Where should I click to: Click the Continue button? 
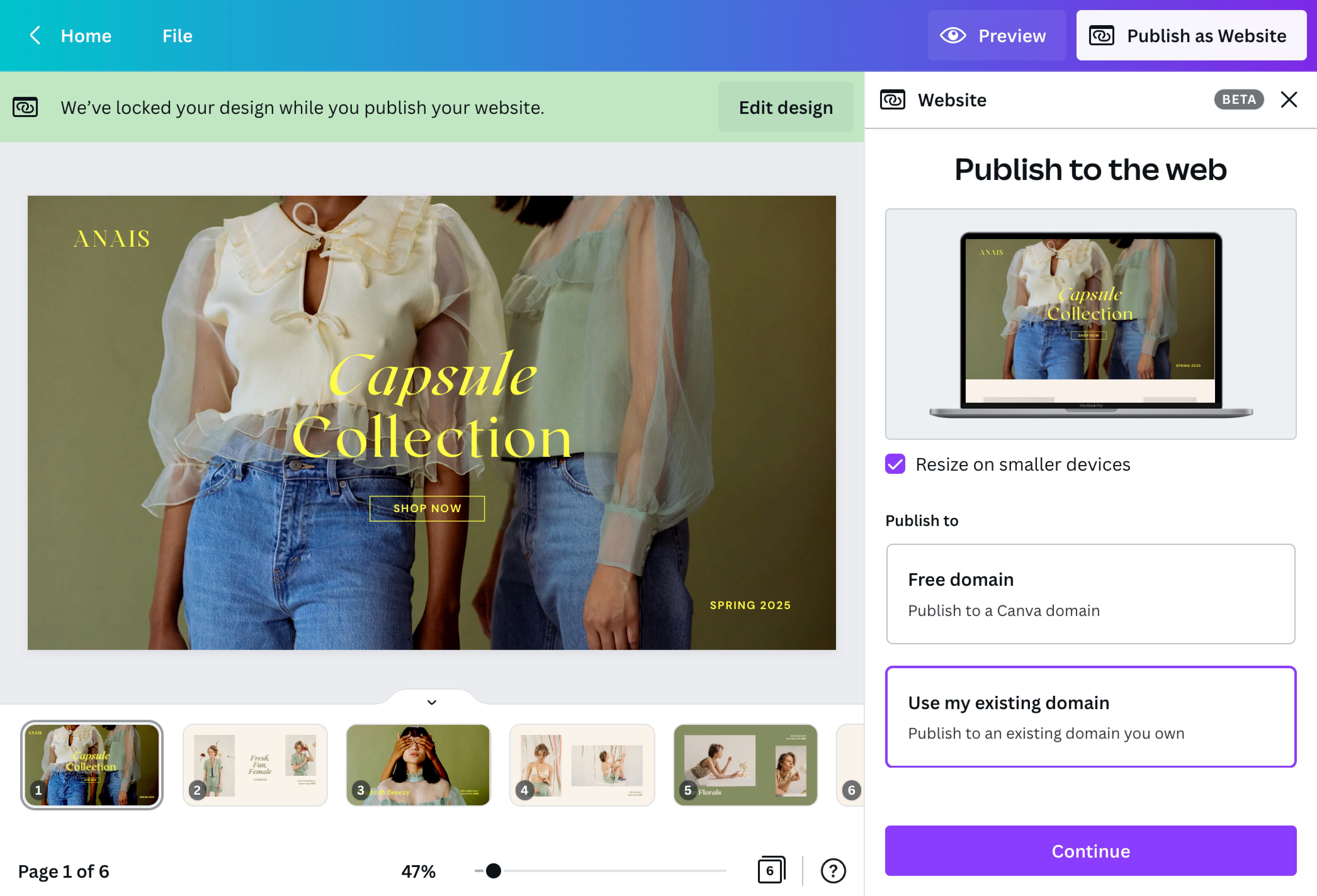(1090, 850)
